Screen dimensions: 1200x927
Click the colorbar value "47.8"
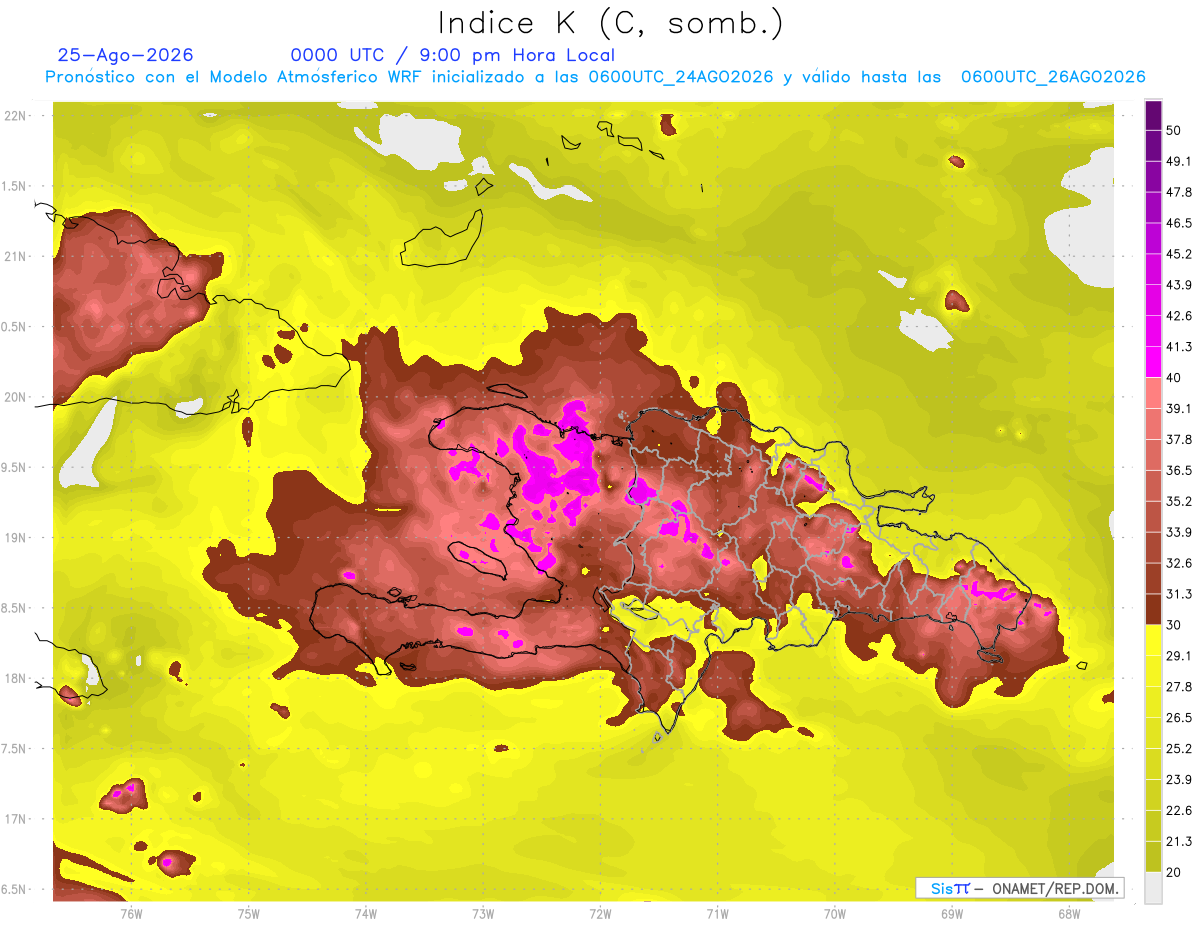[x=1178, y=192]
